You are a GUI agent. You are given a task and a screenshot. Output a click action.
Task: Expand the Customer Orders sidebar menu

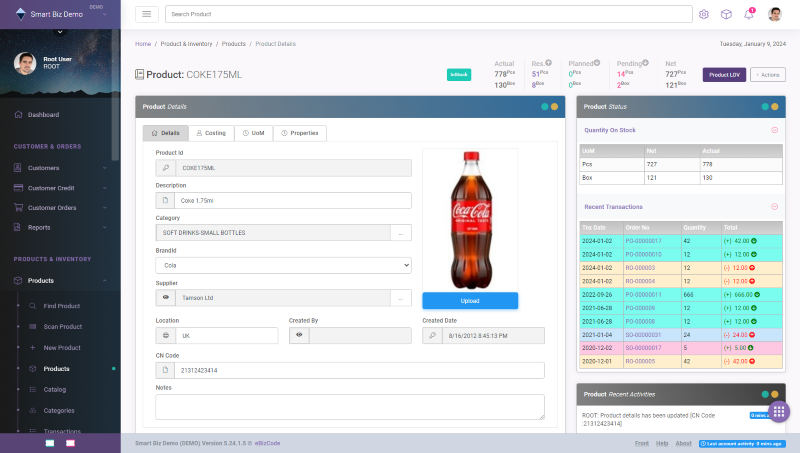(x=105, y=208)
